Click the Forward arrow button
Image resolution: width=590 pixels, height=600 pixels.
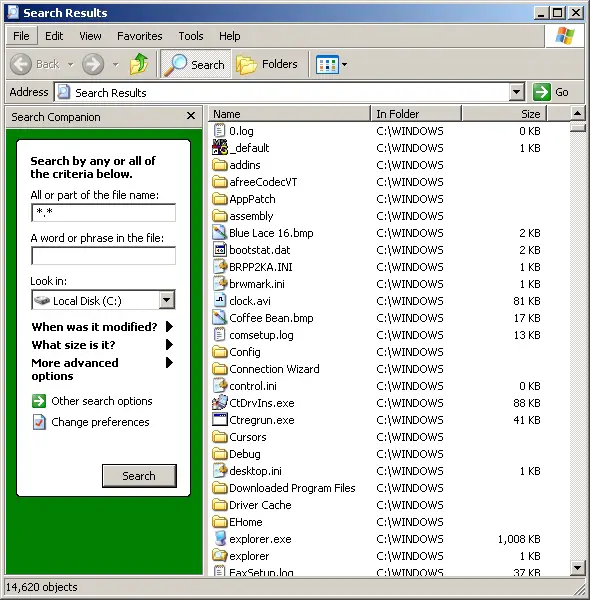93,64
